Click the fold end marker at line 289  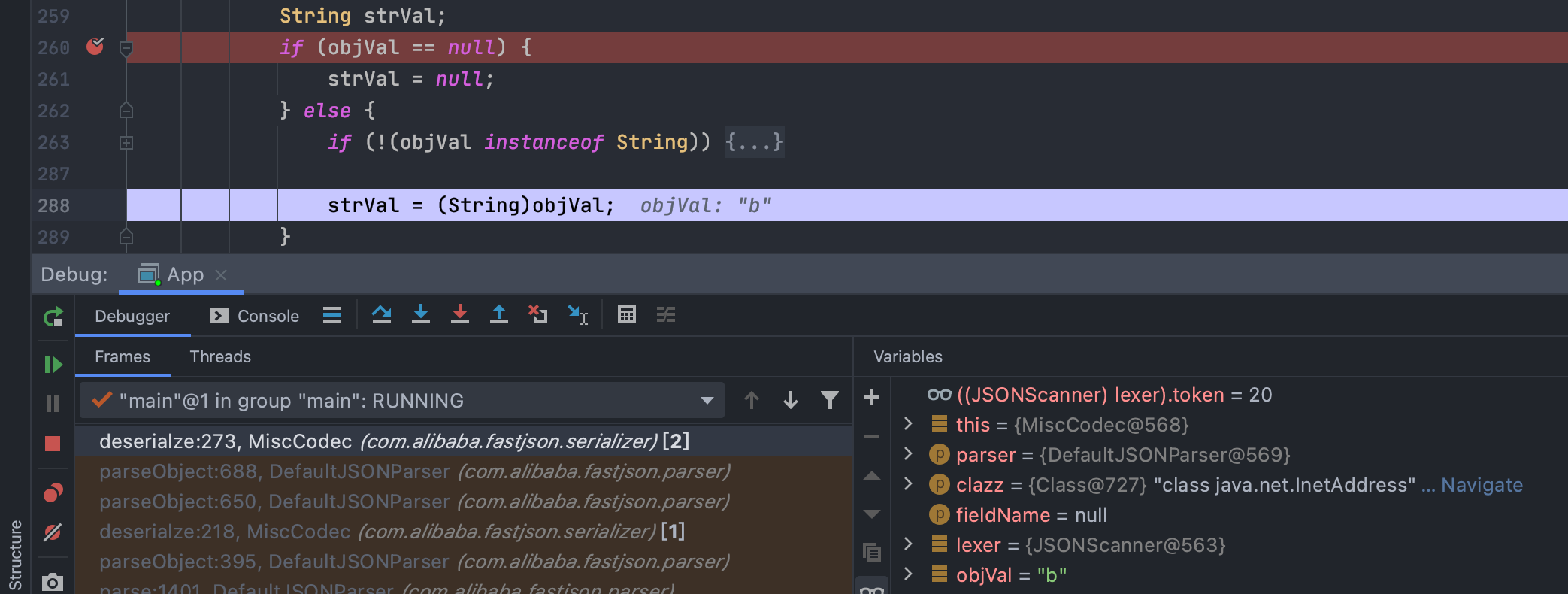[126, 237]
